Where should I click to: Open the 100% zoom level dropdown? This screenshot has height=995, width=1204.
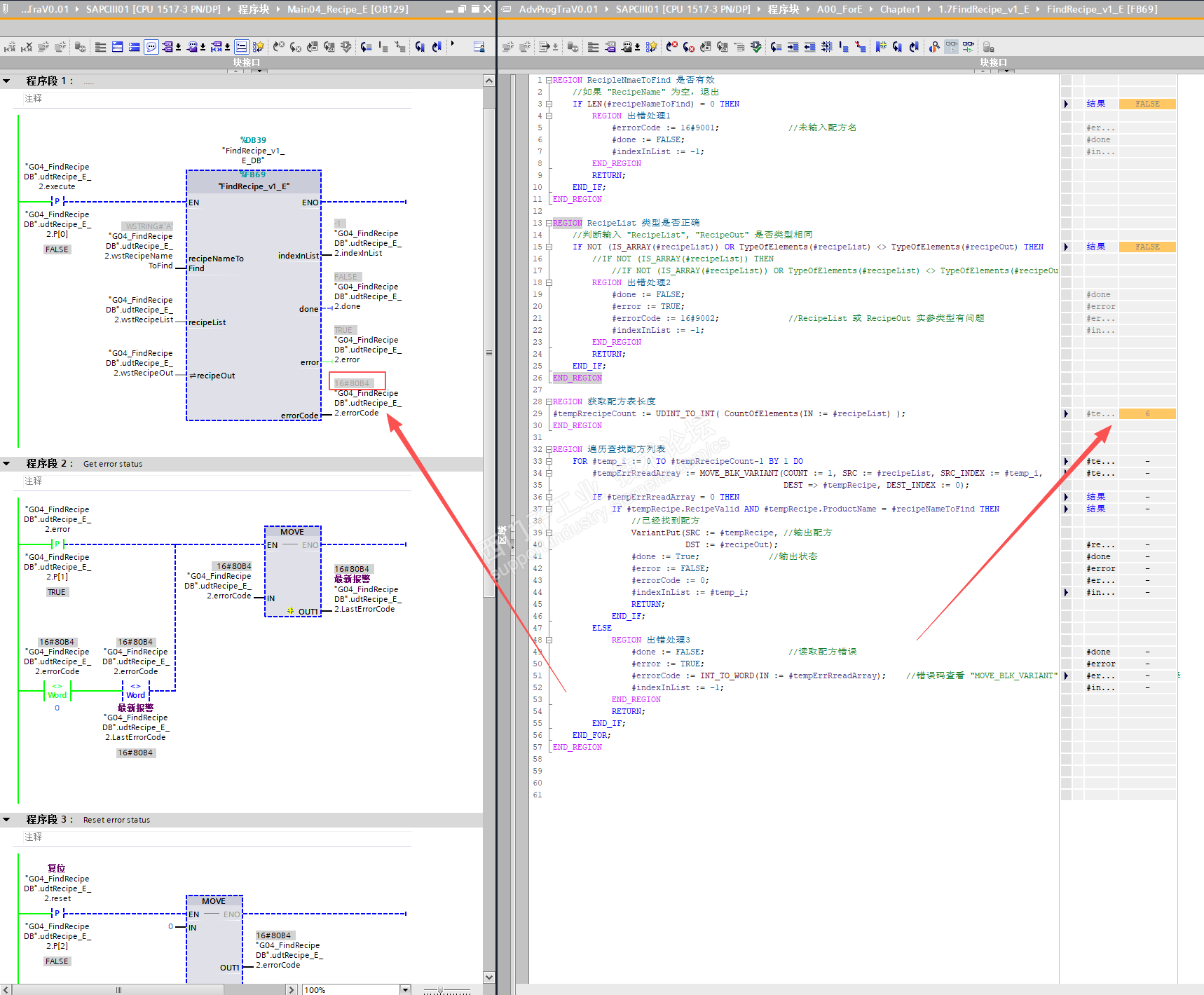coord(404,989)
